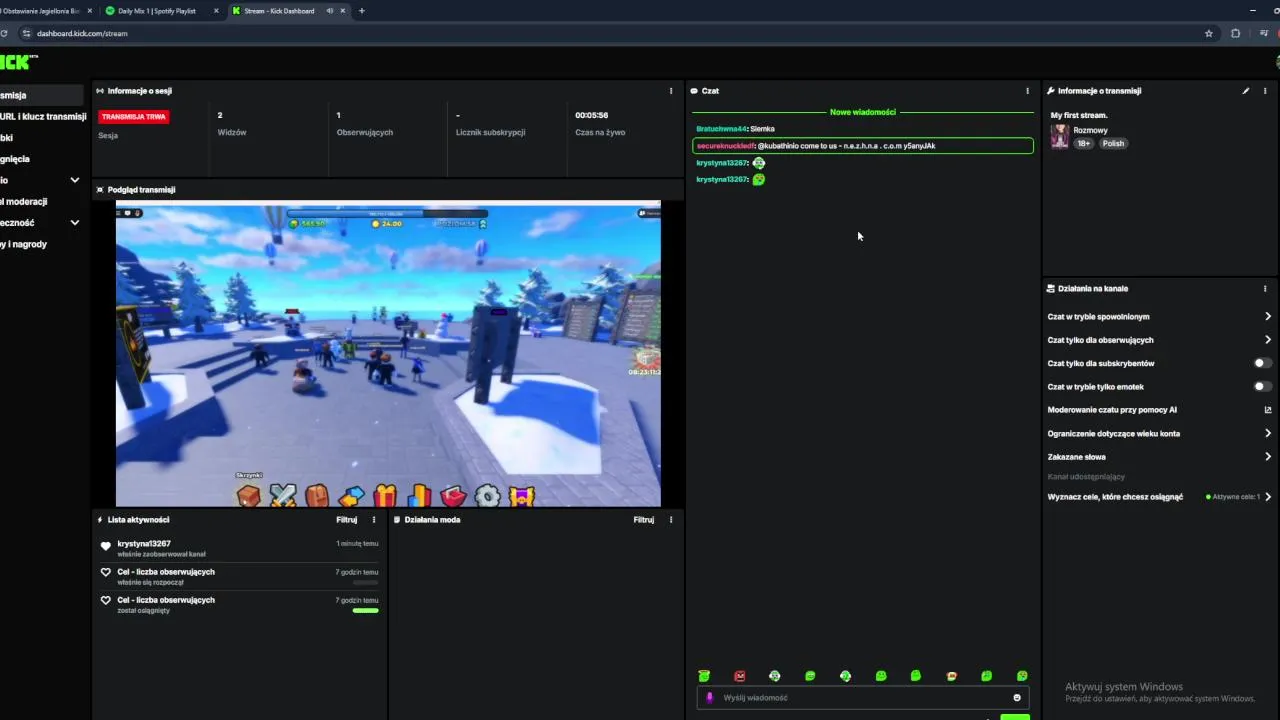Toggle Czat tylko dla subskrybentów switch
The height and width of the screenshot is (720, 1280).
[1263, 363]
